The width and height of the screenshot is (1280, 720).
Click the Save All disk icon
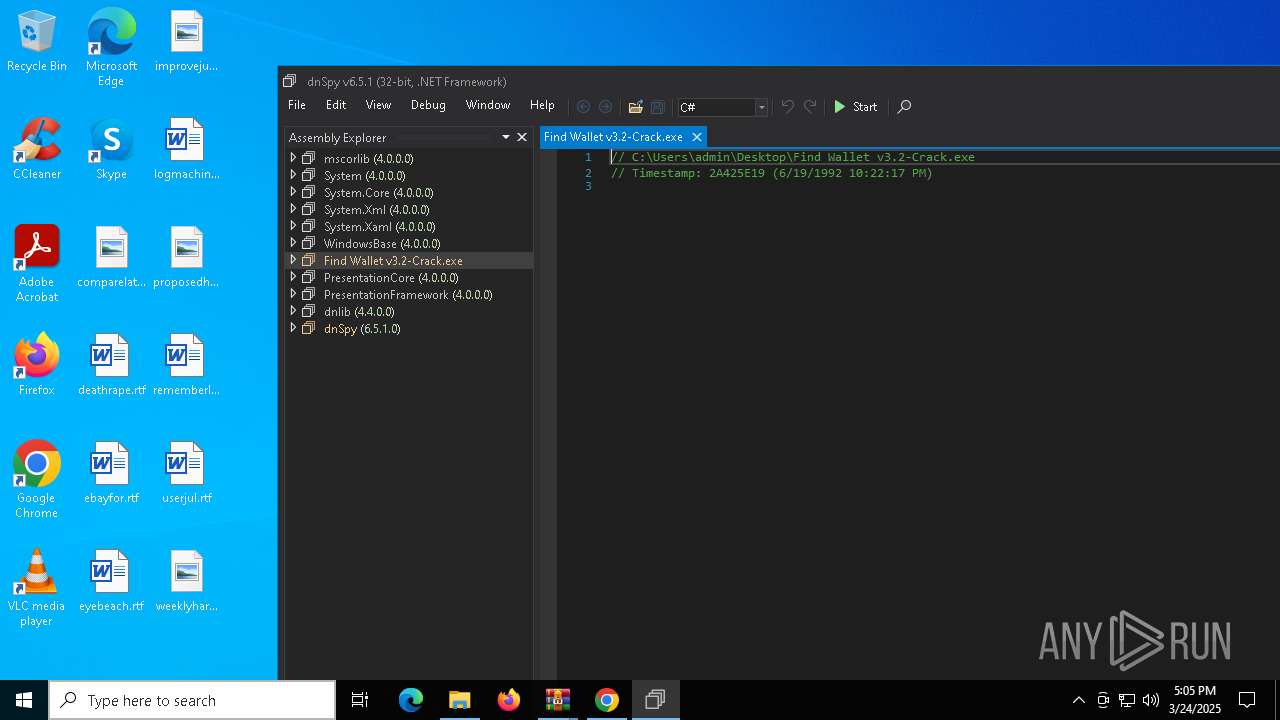657,107
